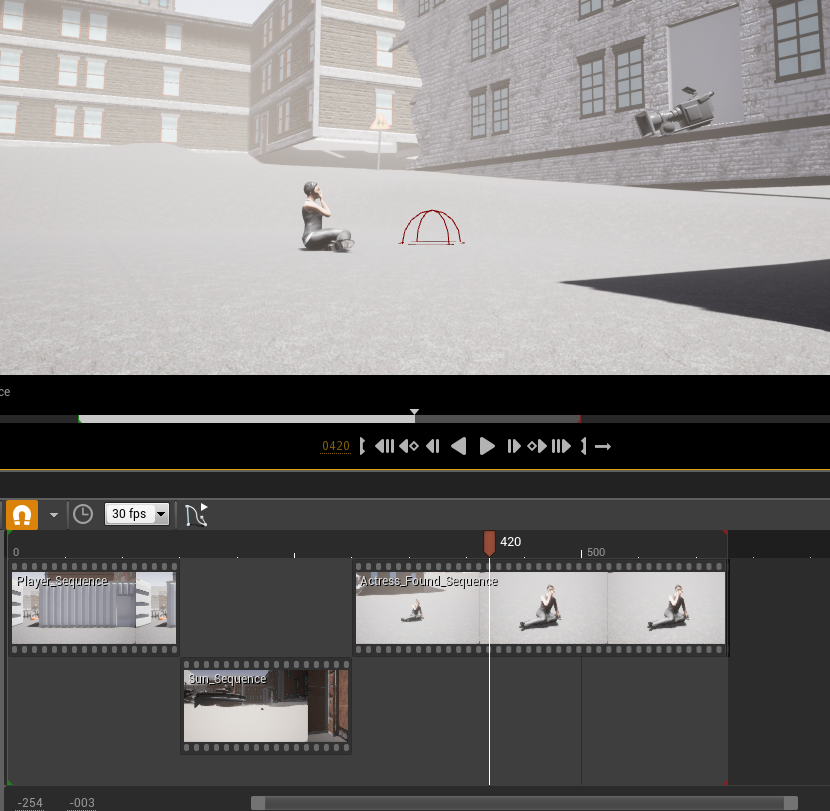830x811 pixels.
Task: Set playback range end bracket
Action: [583, 446]
